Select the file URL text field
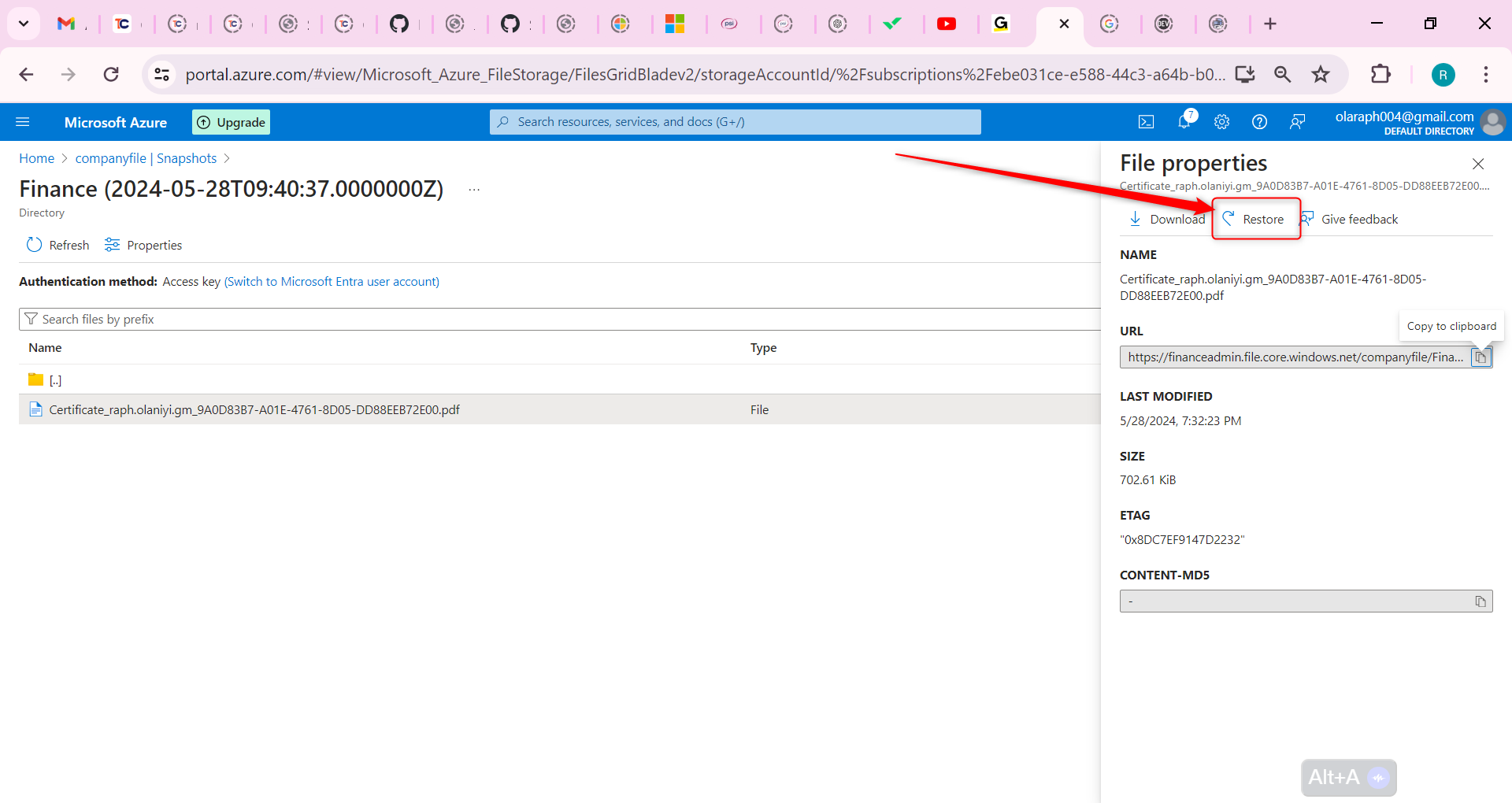 tap(1295, 357)
